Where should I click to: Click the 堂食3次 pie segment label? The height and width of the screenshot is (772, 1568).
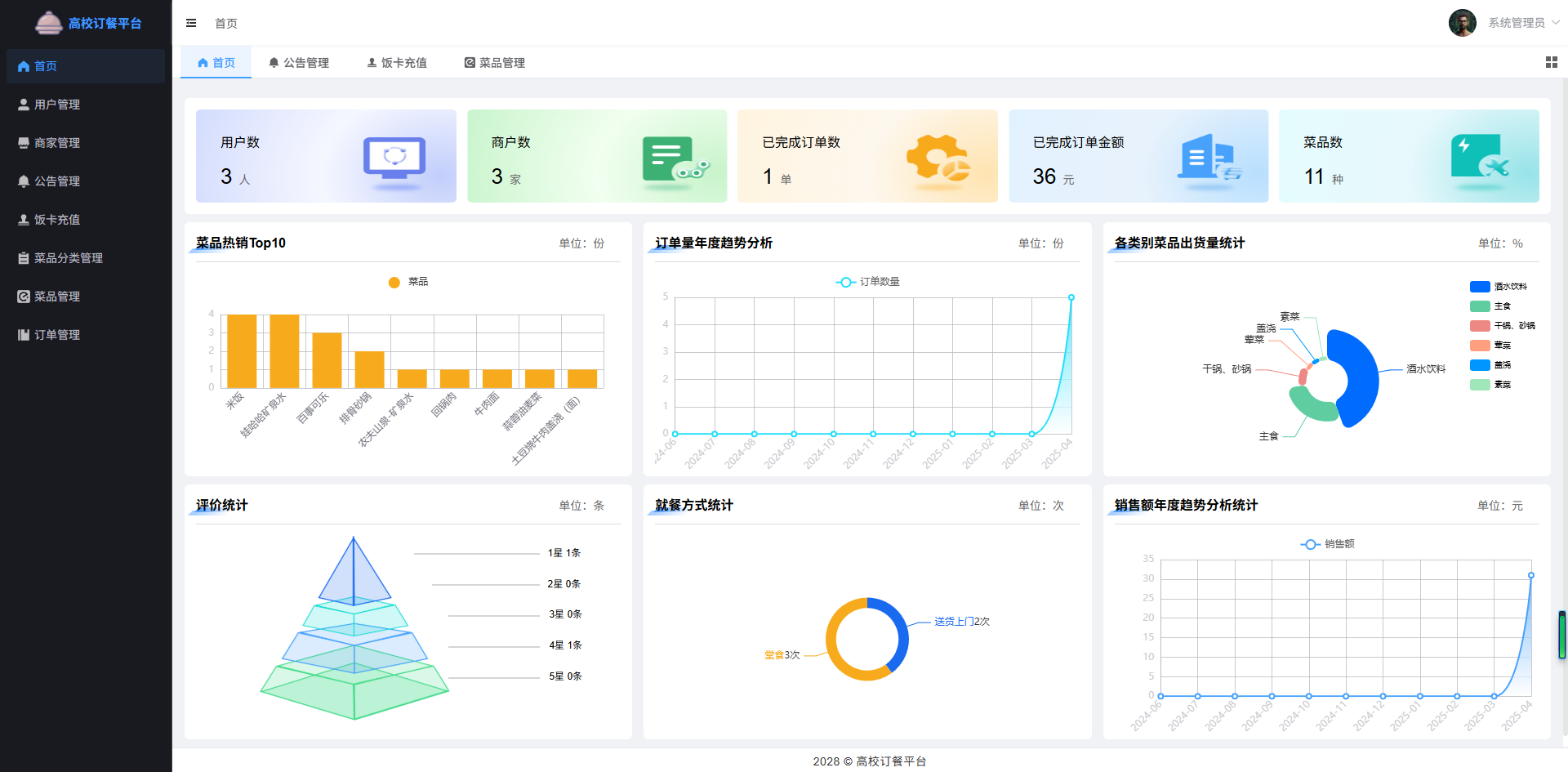[781, 654]
